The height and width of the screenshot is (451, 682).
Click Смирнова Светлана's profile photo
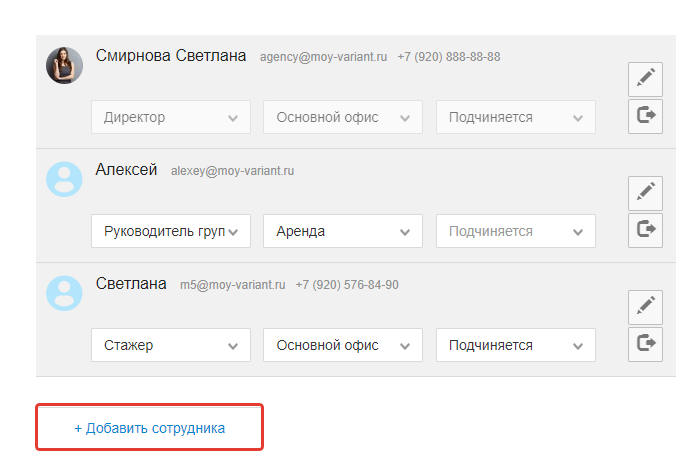coord(64,65)
